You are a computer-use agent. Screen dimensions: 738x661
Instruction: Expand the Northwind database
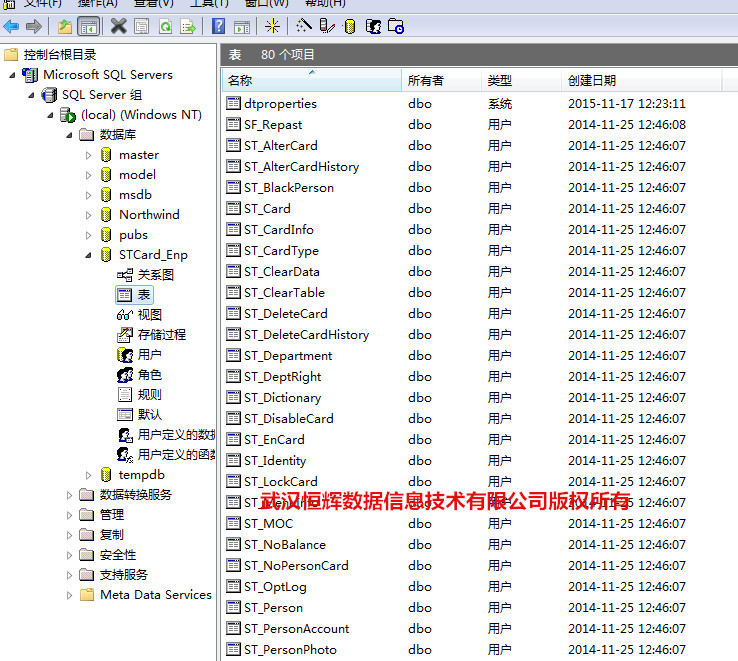click(x=88, y=215)
